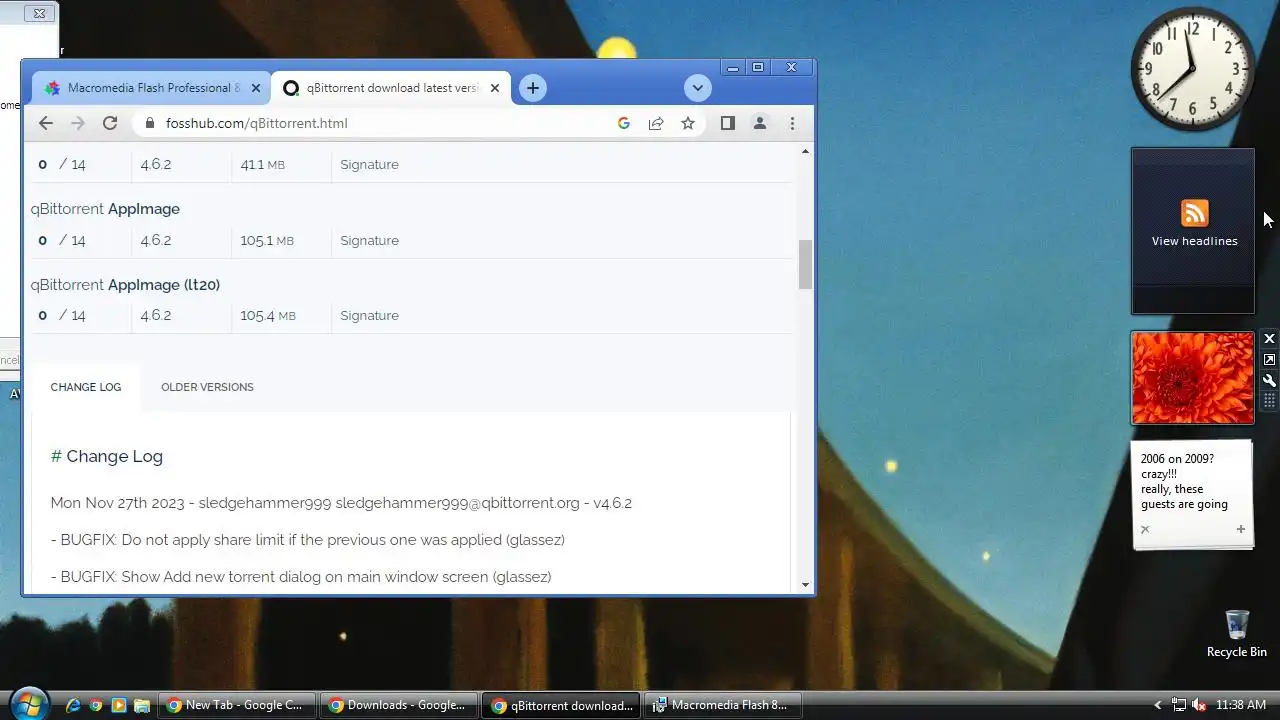The width and height of the screenshot is (1280, 720).
Task: Download qBittorrent AppImage
Action: (x=105, y=209)
